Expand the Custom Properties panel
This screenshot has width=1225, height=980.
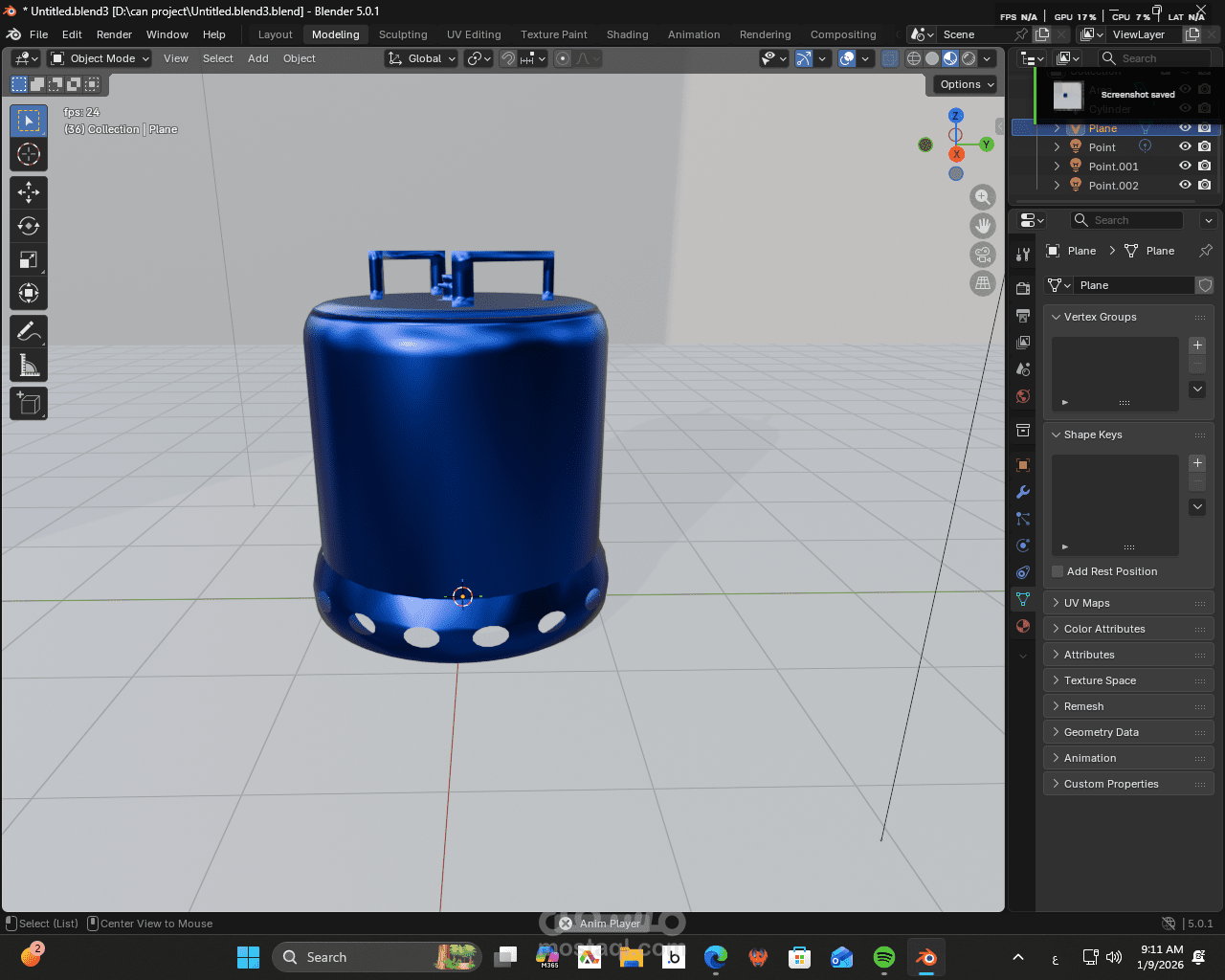pos(1127,784)
